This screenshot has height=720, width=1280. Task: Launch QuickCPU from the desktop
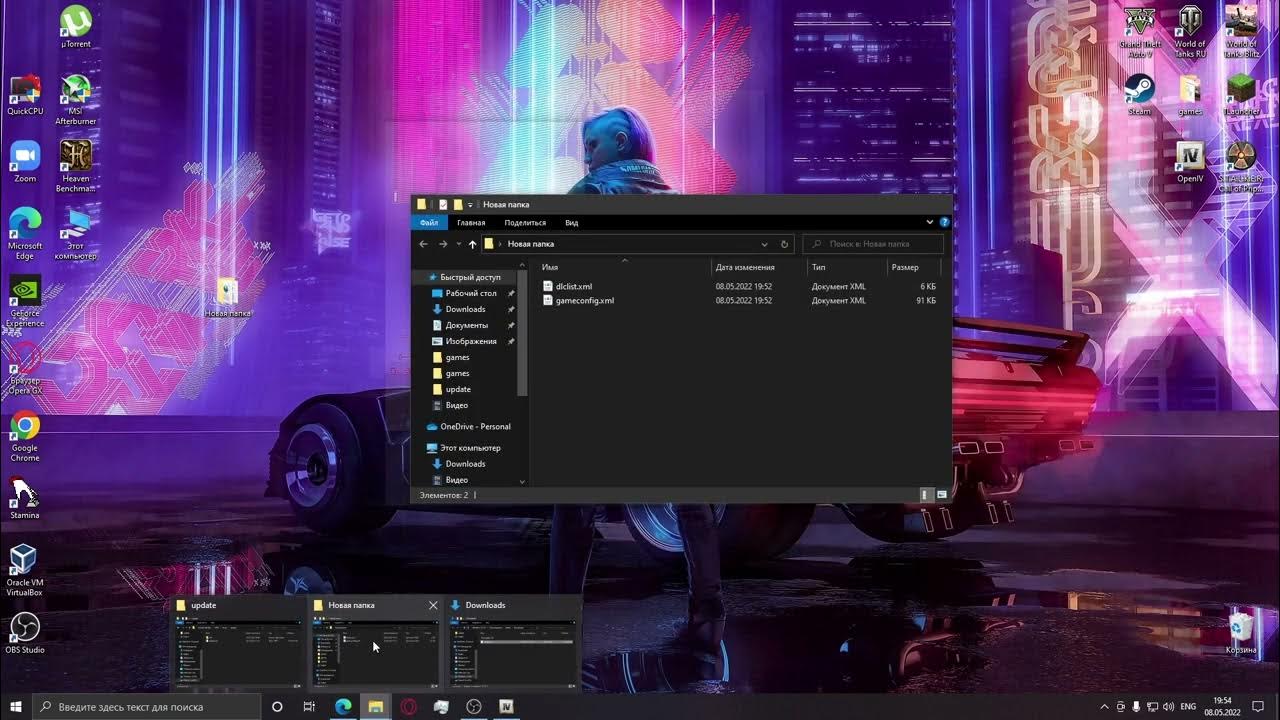pos(25,95)
